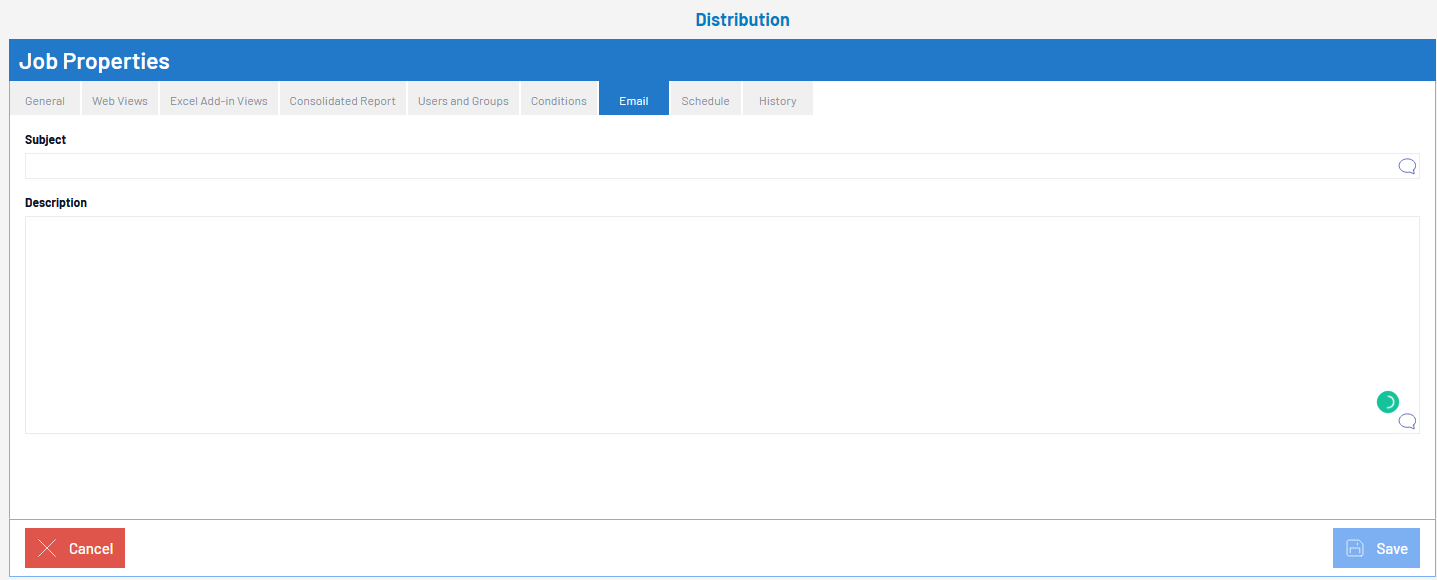View the History tab
The height and width of the screenshot is (580, 1437).
click(777, 101)
